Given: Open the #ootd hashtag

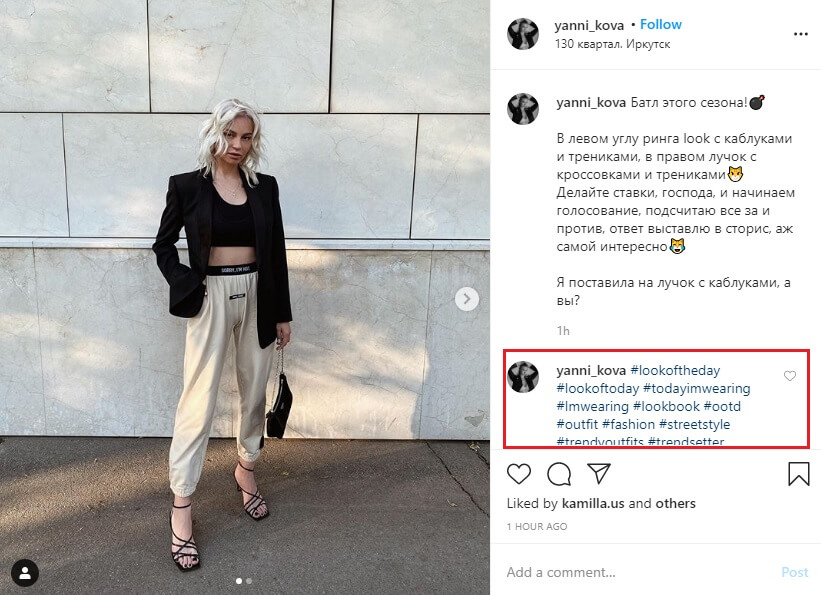Looking at the screenshot, I should coord(722,406).
